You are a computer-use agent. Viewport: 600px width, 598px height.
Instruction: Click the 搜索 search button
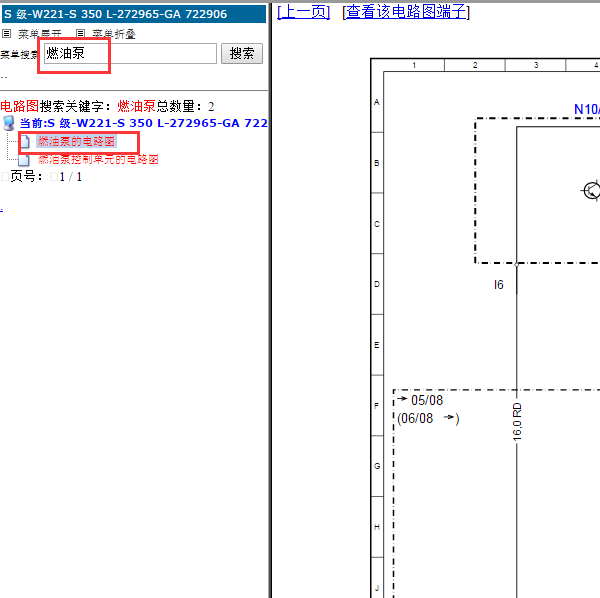tap(242, 53)
